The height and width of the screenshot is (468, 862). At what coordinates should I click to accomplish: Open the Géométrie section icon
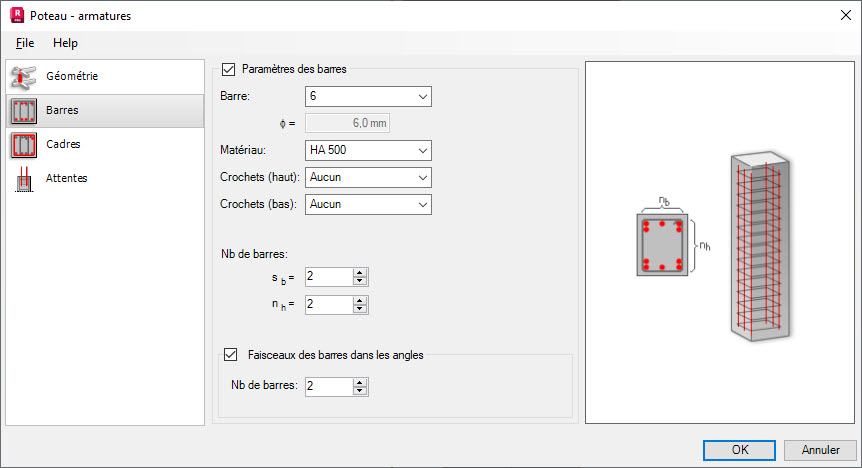pyautogui.click(x=24, y=77)
